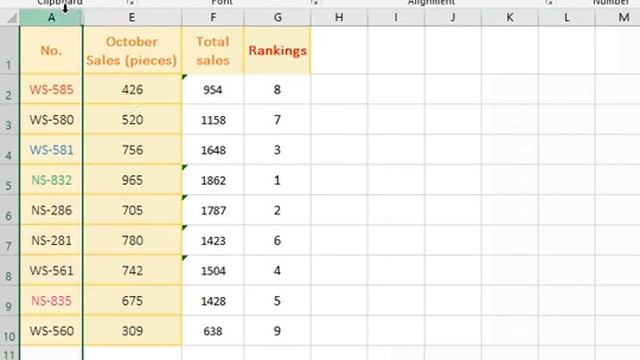Select row 5 header
640x360 pixels.
click(9, 180)
